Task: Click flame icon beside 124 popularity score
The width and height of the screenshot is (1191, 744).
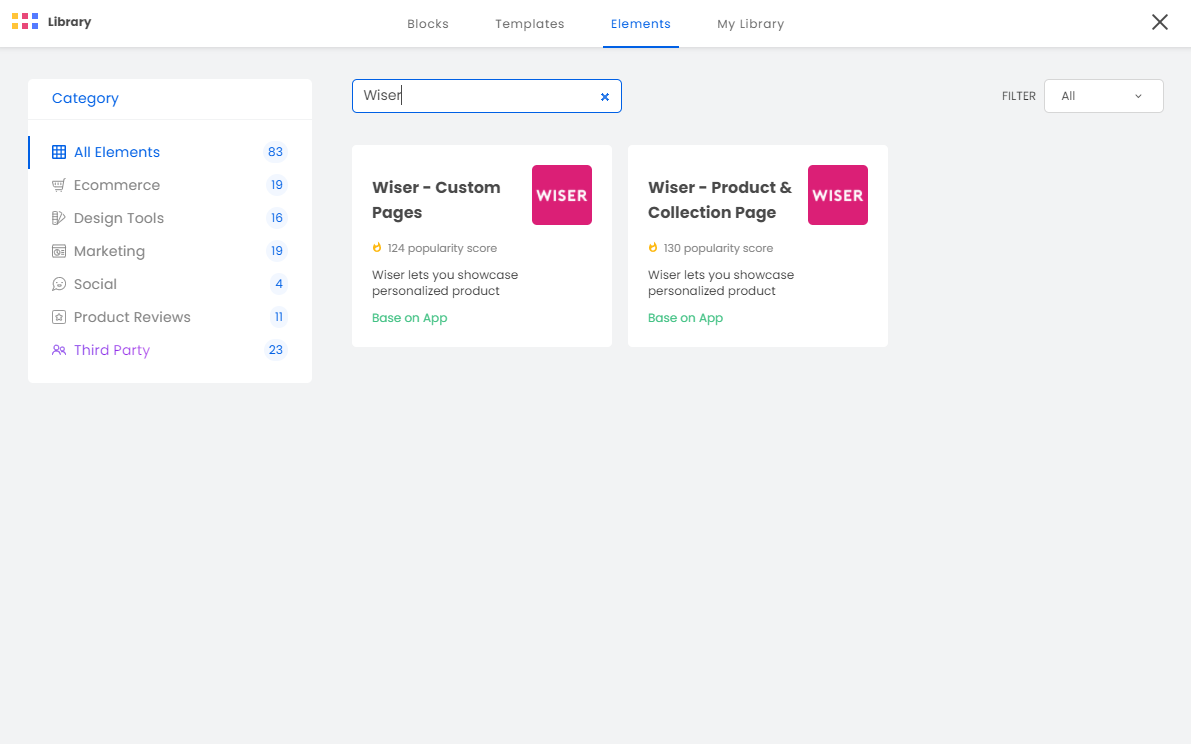Action: click(x=377, y=247)
